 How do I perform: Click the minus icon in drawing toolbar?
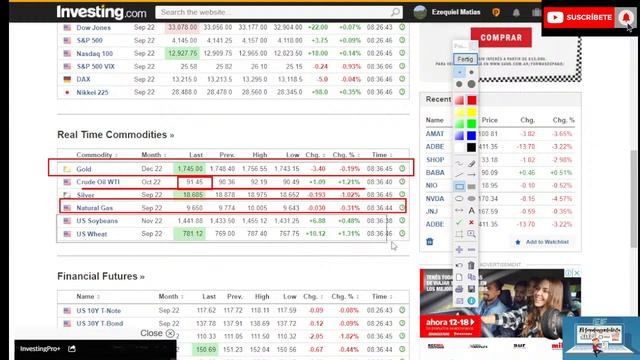click(x=471, y=249)
